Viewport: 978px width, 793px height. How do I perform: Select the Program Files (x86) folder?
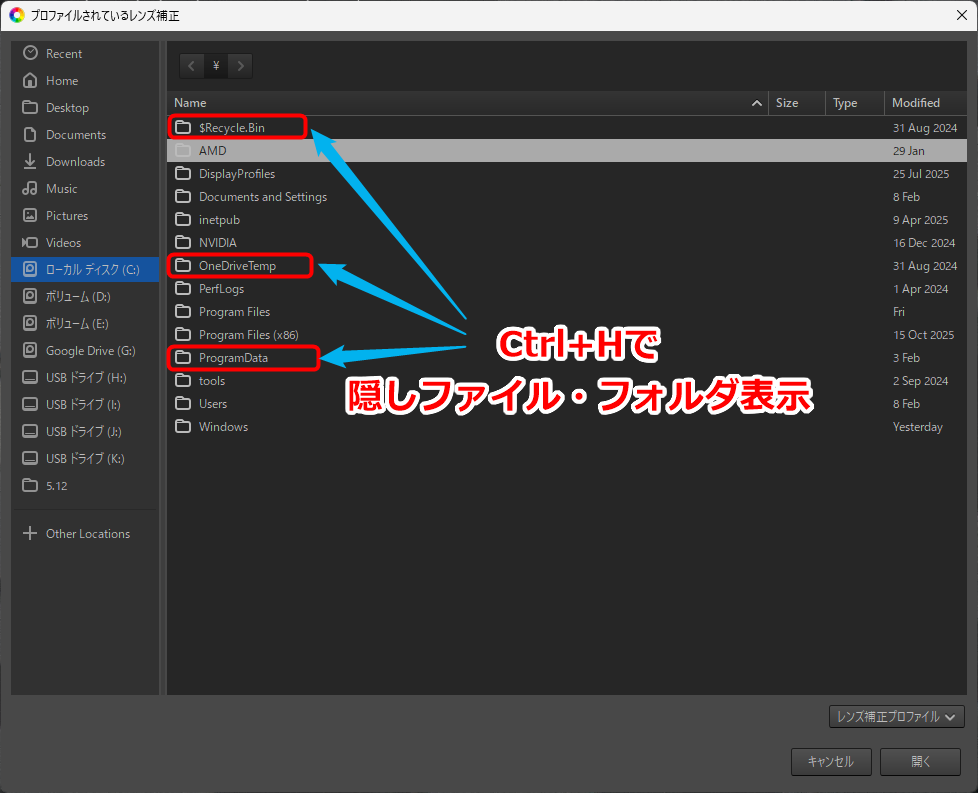tap(248, 334)
